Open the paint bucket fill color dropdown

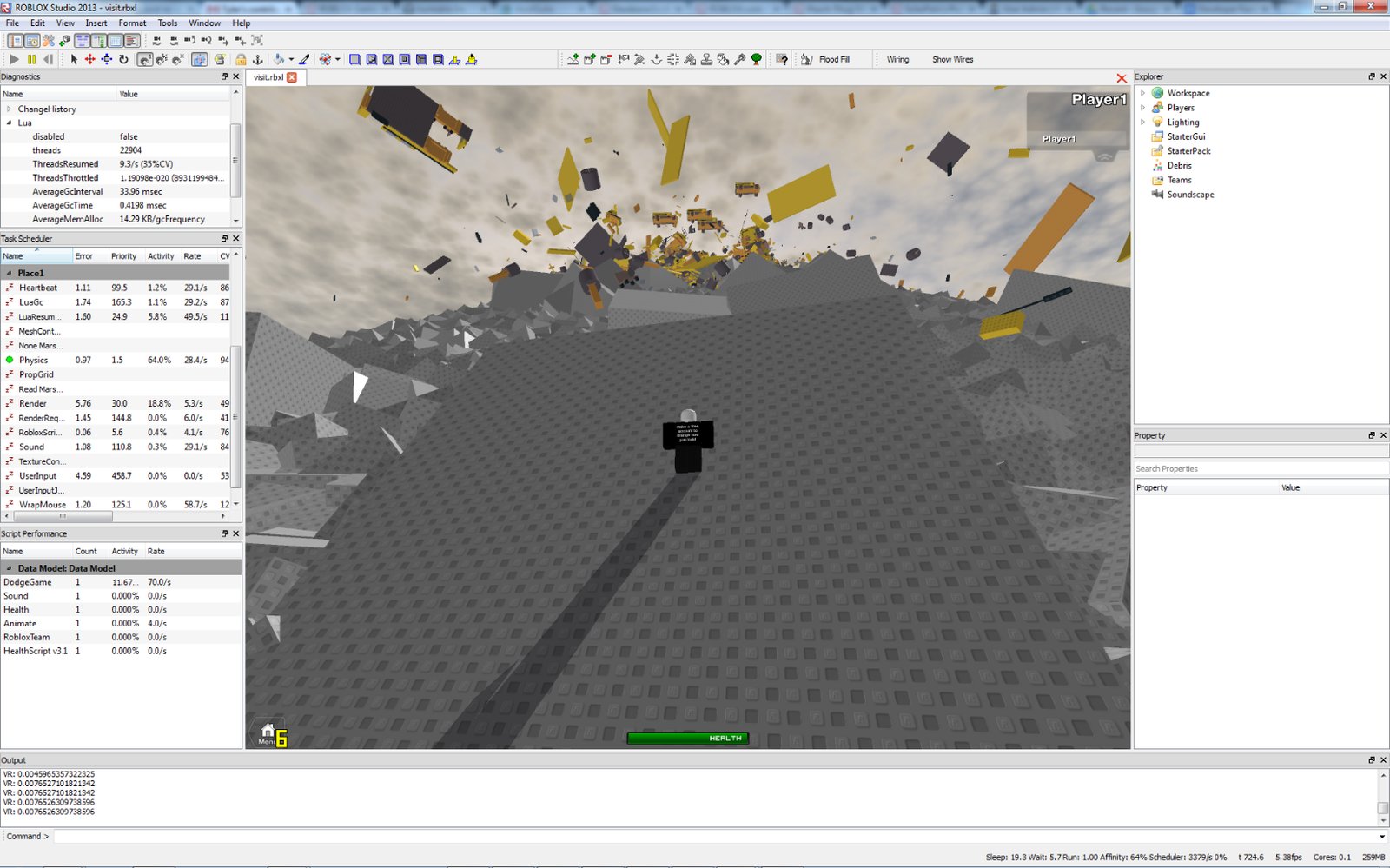point(291,59)
